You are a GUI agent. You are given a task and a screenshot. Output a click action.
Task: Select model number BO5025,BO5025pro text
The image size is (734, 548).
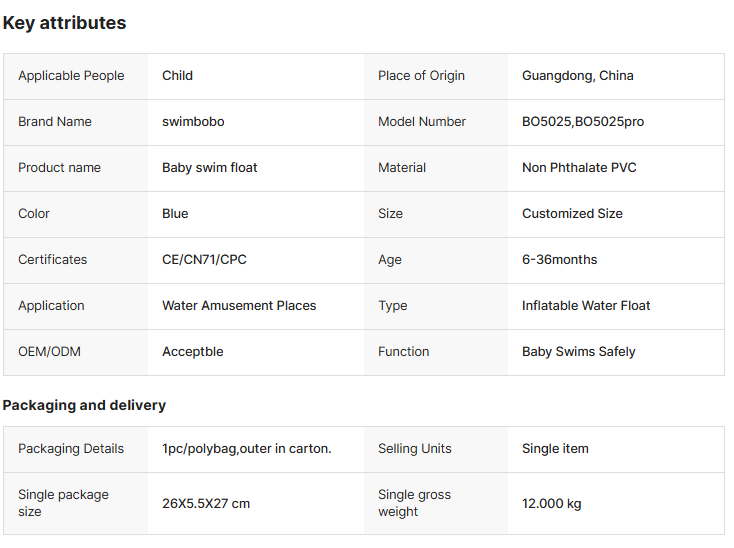(582, 122)
